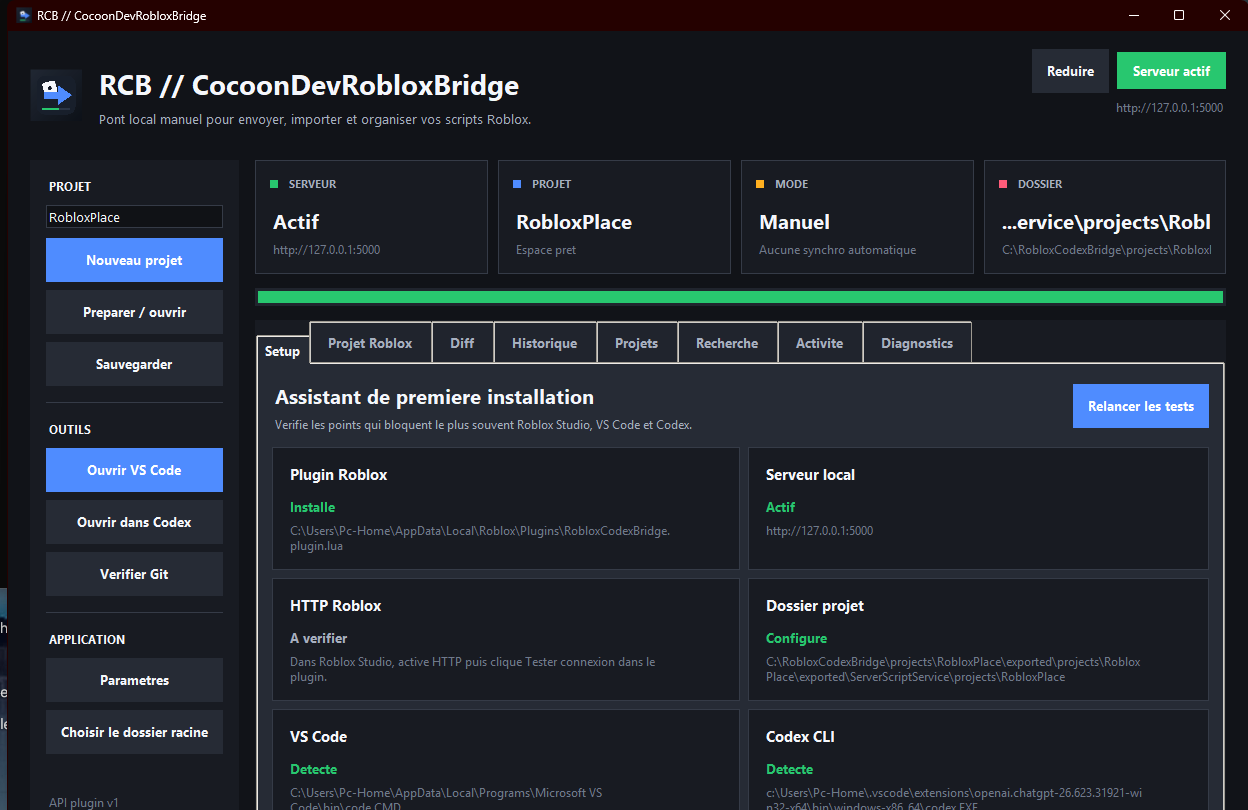Screen dimensions: 1248x810
Task: Open the Diff tab
Action: (462, 343)
